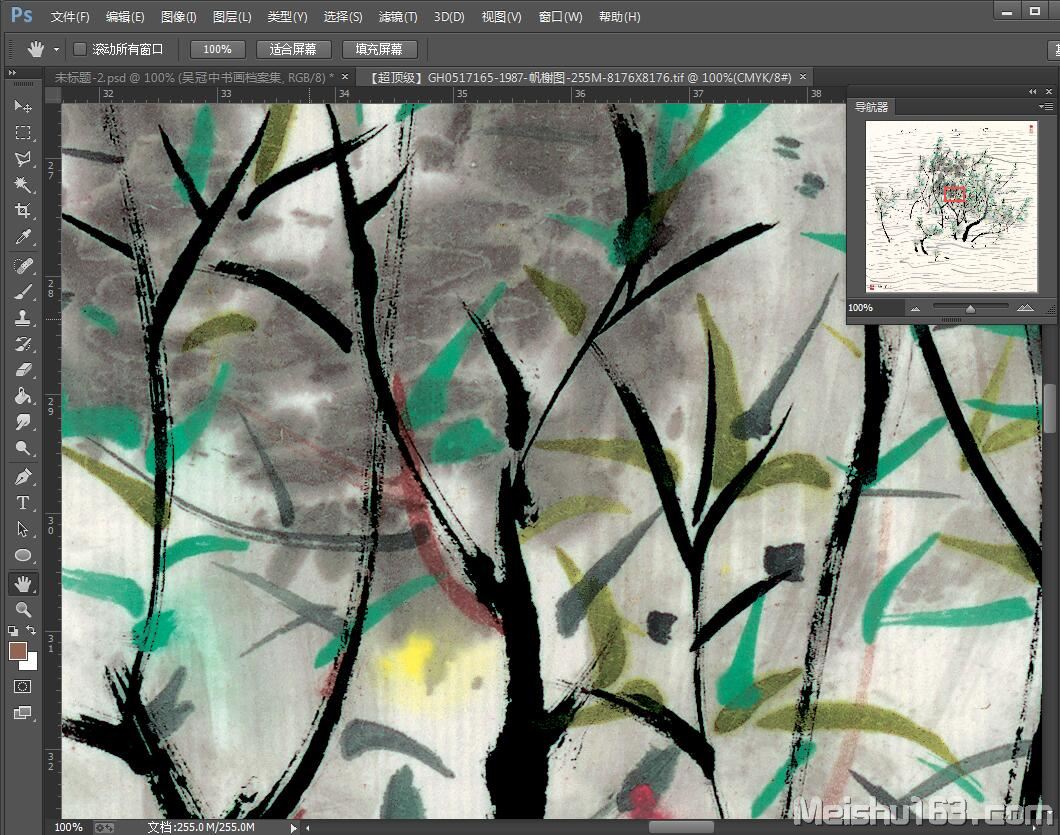This screenshot has width=1060, height=835.
Task: Select the Brush tool
Action: 23,292
